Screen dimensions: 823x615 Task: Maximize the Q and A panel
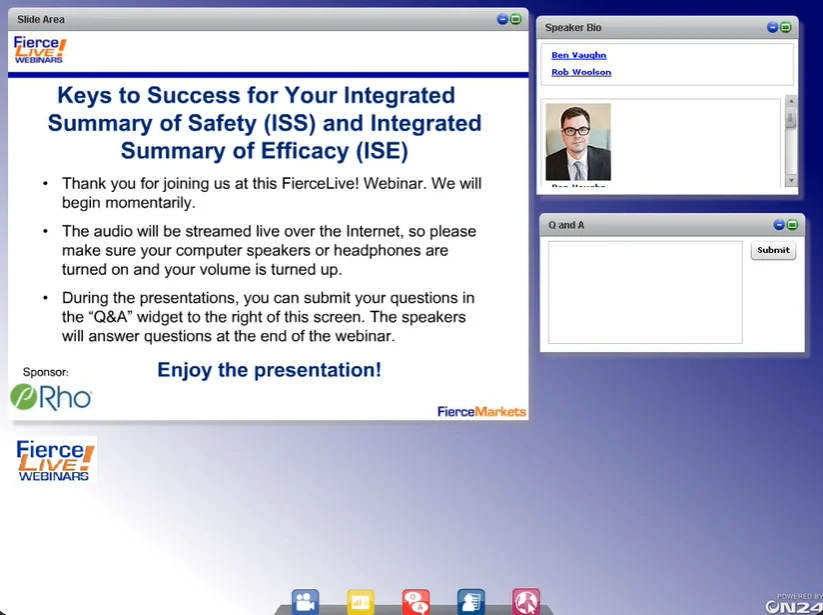coord(792,225)
